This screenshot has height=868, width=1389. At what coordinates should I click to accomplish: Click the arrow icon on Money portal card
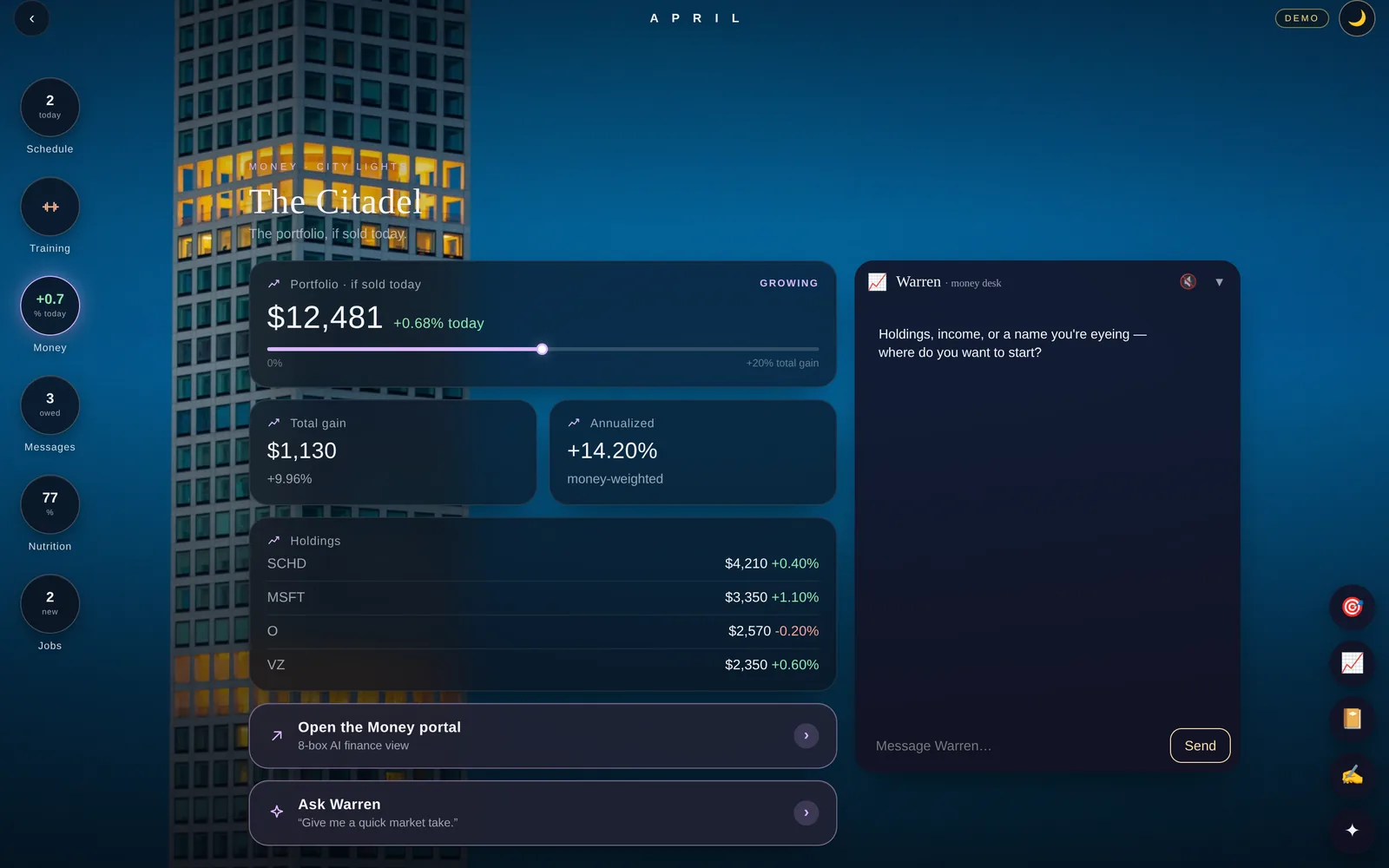(x=277, y=735)
